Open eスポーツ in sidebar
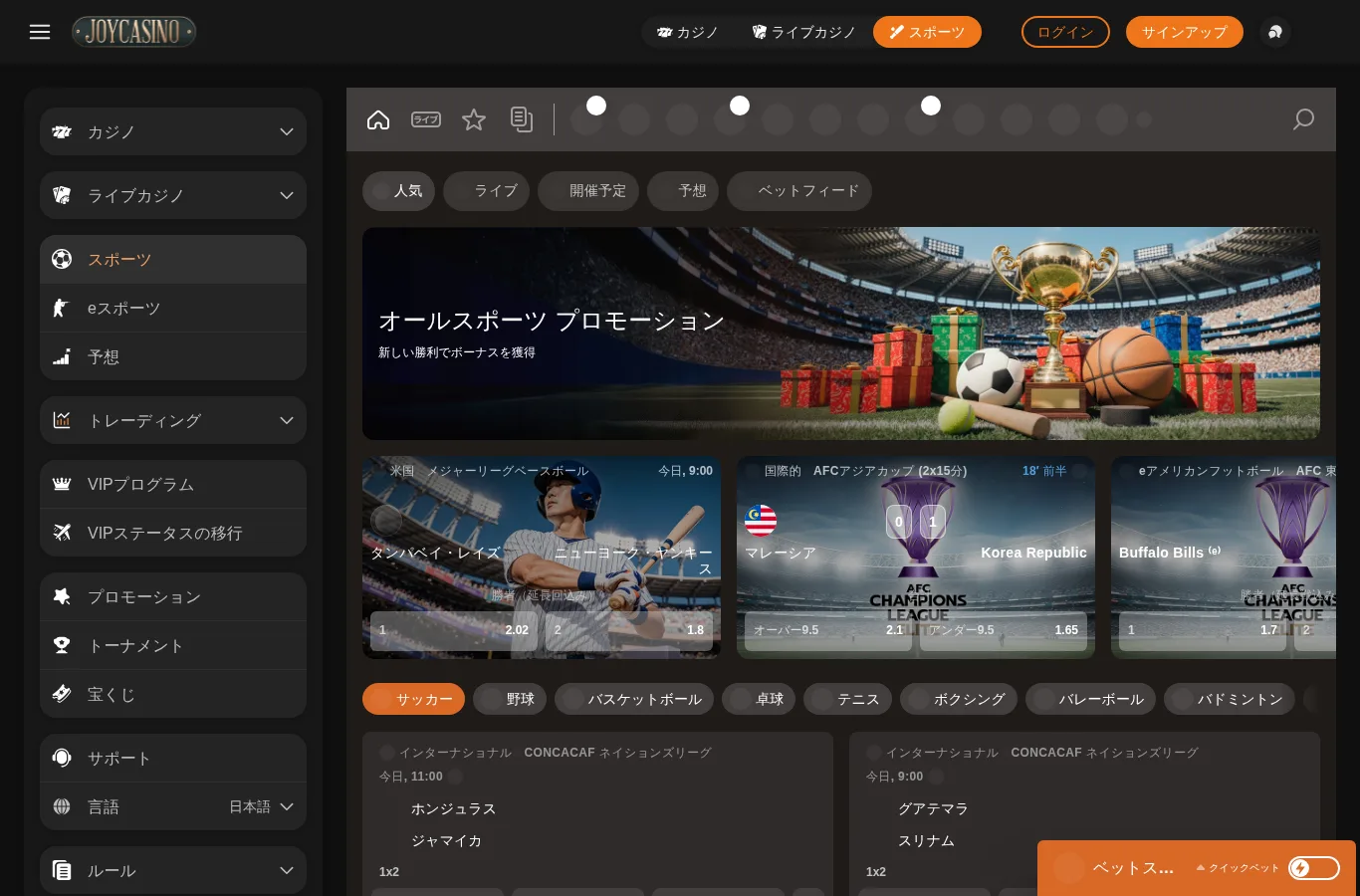The image size is (1360, 896). pos(173,308)
